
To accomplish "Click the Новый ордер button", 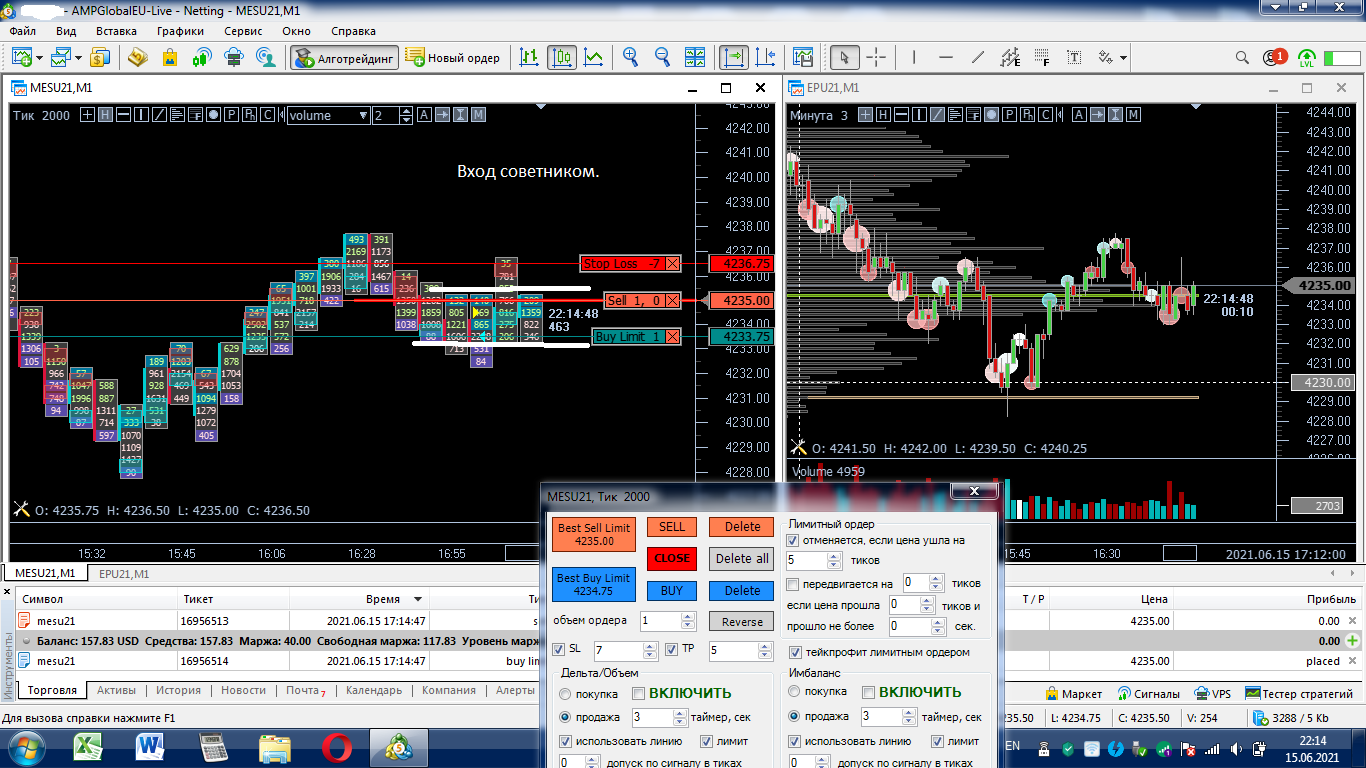I will coord(454,58).
